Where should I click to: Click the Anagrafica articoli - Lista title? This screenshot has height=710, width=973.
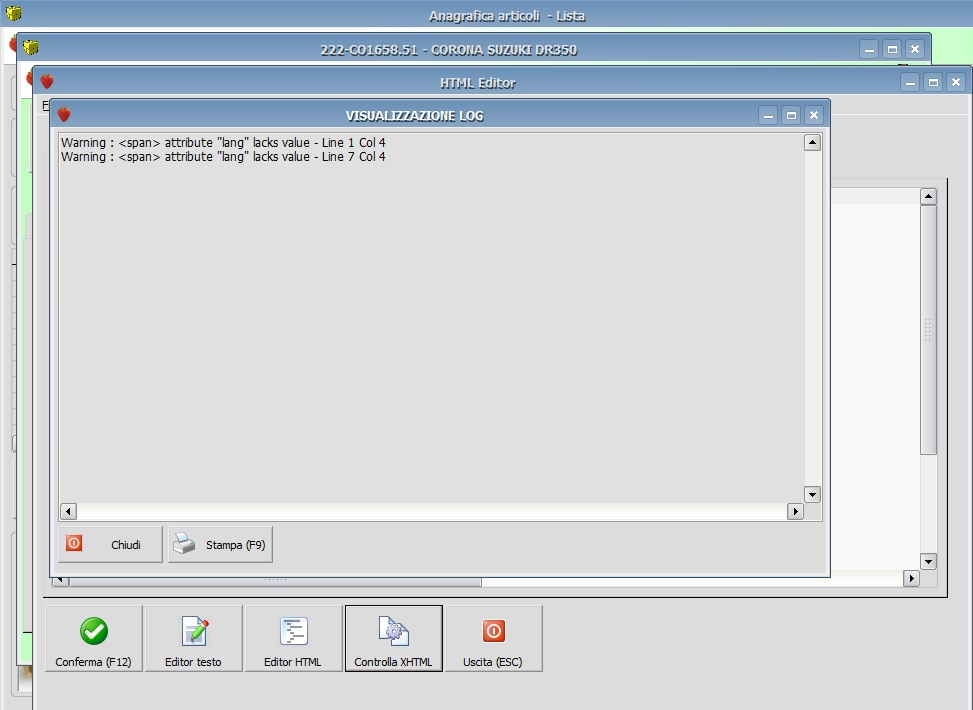point(507,16)
